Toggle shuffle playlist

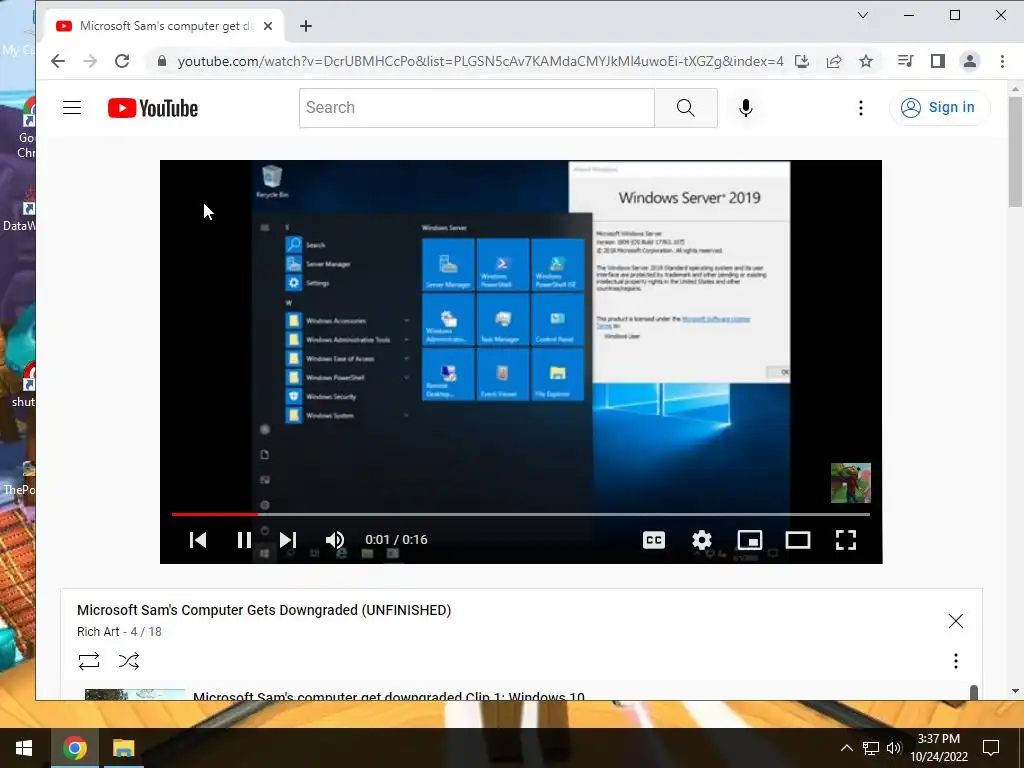pyautogui.click(x=129, y=661)
